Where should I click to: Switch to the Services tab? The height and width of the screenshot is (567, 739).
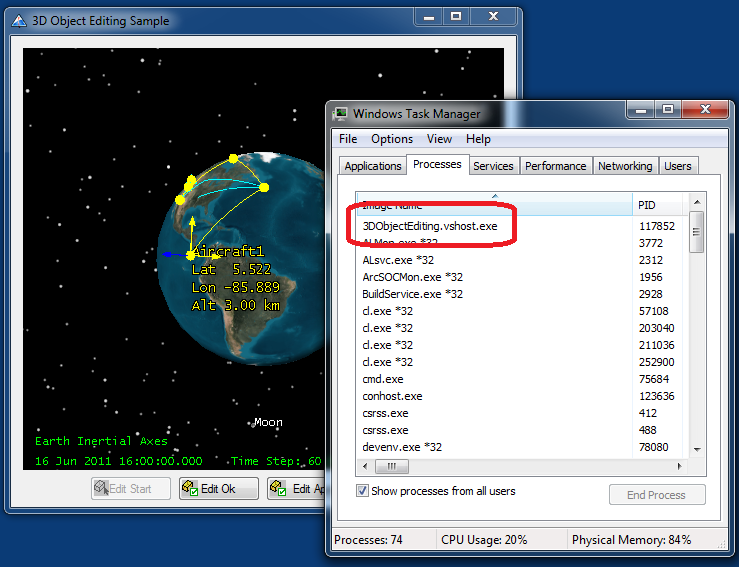click(493, 166)
